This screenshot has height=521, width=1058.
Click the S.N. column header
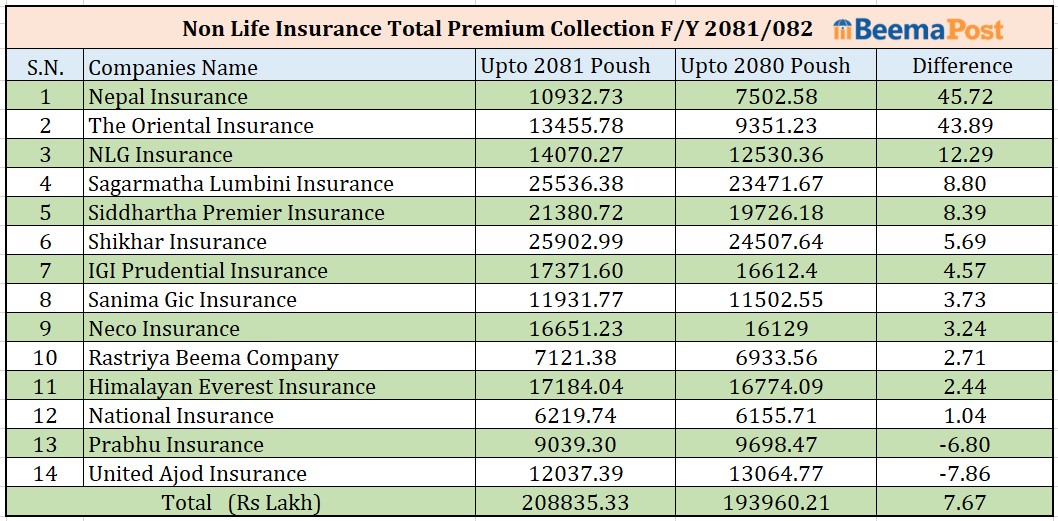coord(45,67)
